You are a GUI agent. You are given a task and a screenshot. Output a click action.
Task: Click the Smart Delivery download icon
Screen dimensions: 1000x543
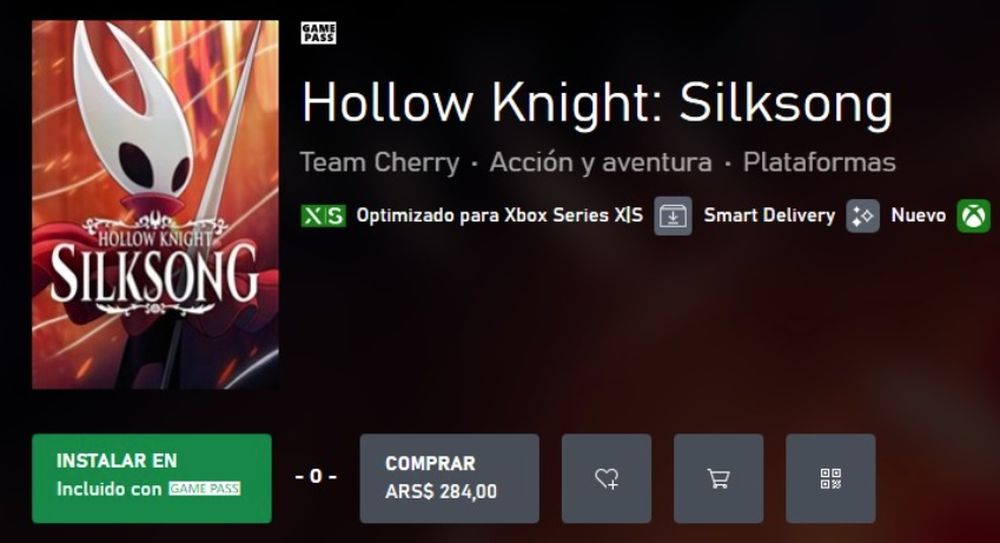point(673,216)
